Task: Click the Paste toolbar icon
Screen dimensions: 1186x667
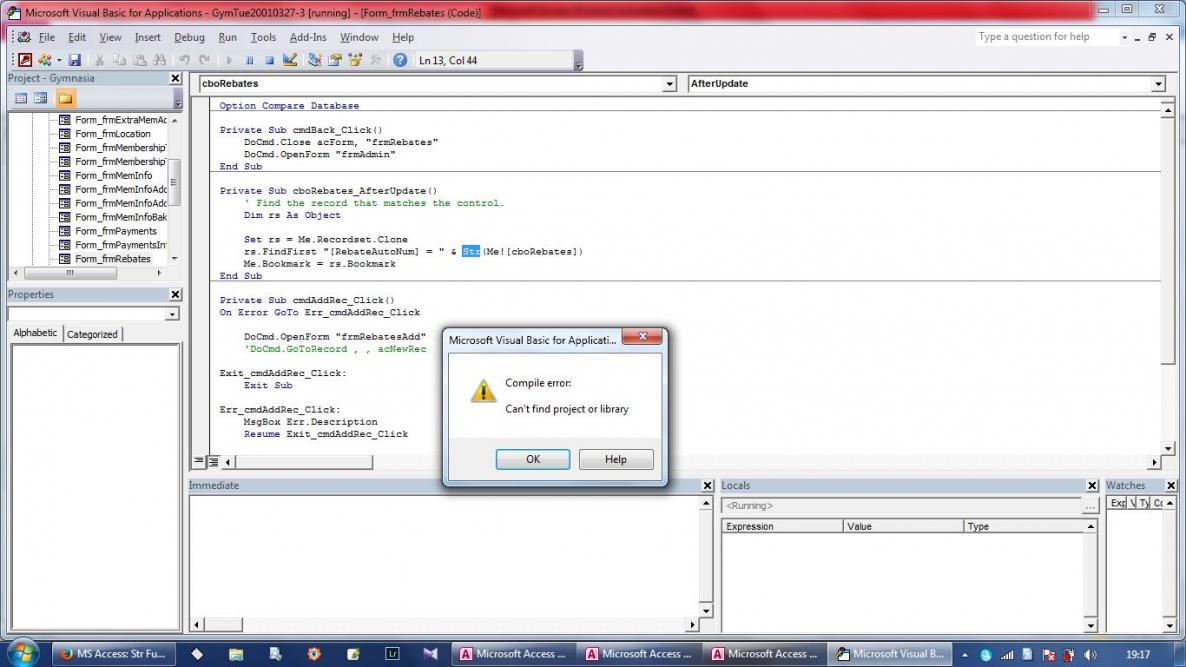Action: pyautogui.click(x=139, y=60)
